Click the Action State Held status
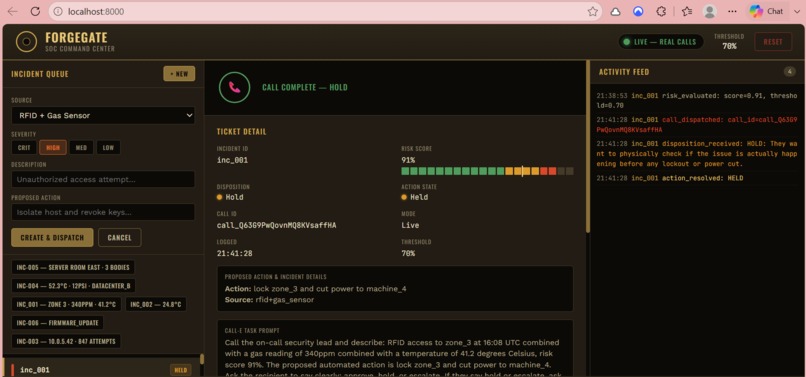 [x=414, y=197]
